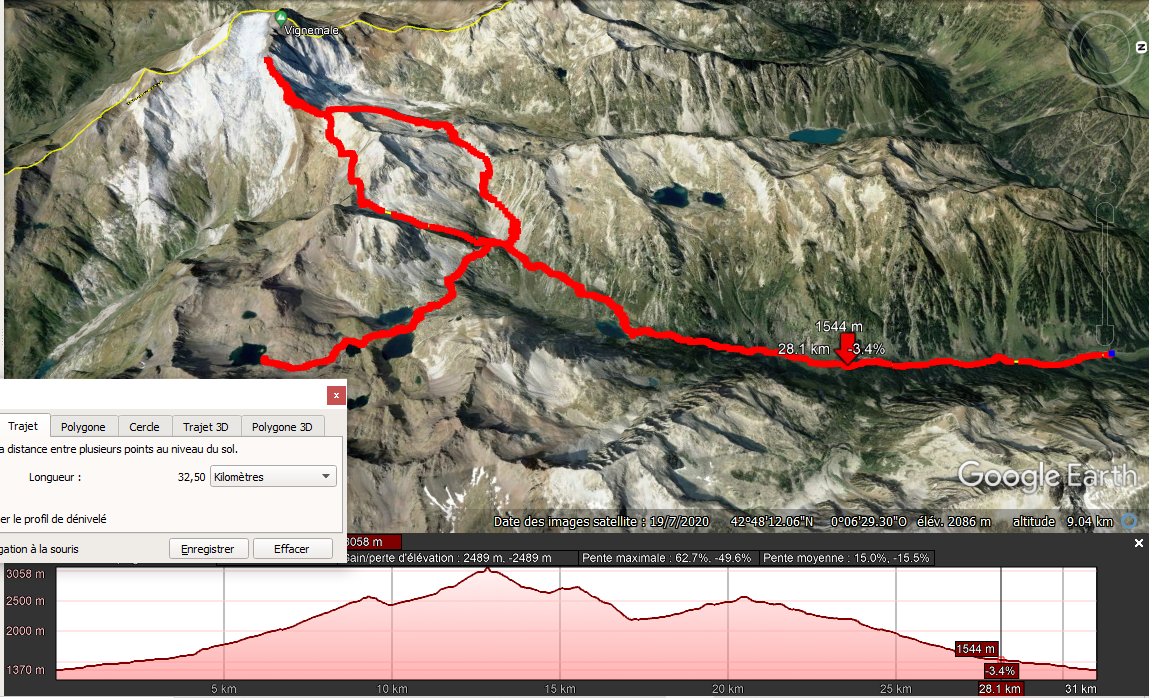Click the zoom-out end of the zoom slider
The height and width of the screenshot is (698, 1149).
[x=1105, y=335]
